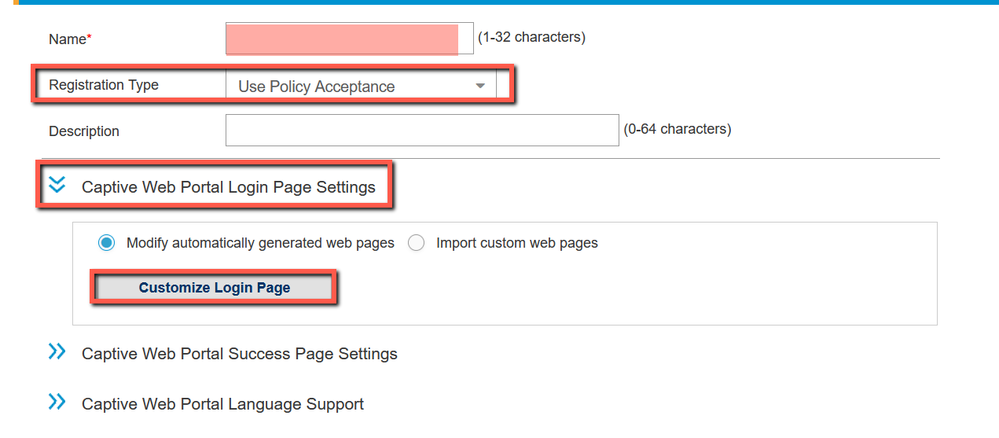Expand Captive Web Portal Language Support
Image resolution: width=999 pixels, height=438 pixels.
point(222,404)
